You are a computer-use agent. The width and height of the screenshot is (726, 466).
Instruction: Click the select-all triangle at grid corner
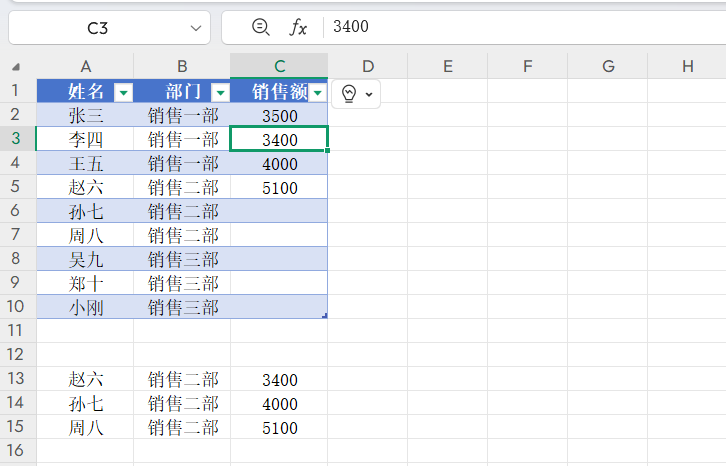(17, 67)
